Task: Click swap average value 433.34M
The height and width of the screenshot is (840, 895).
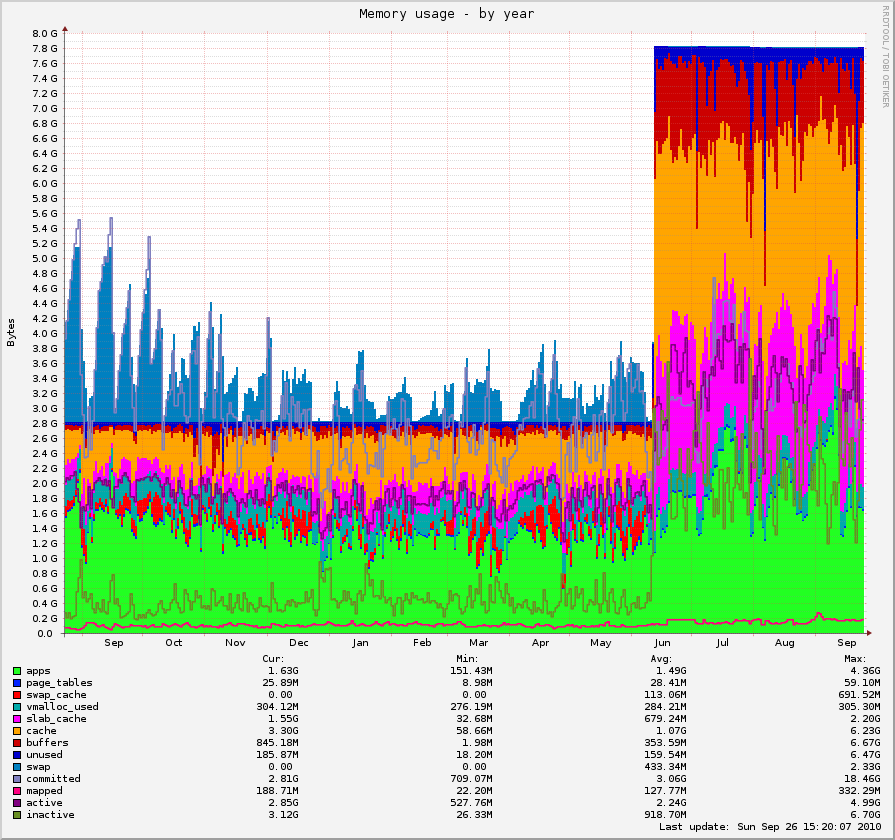Action: pyautogui.click(x=666, y=767)
